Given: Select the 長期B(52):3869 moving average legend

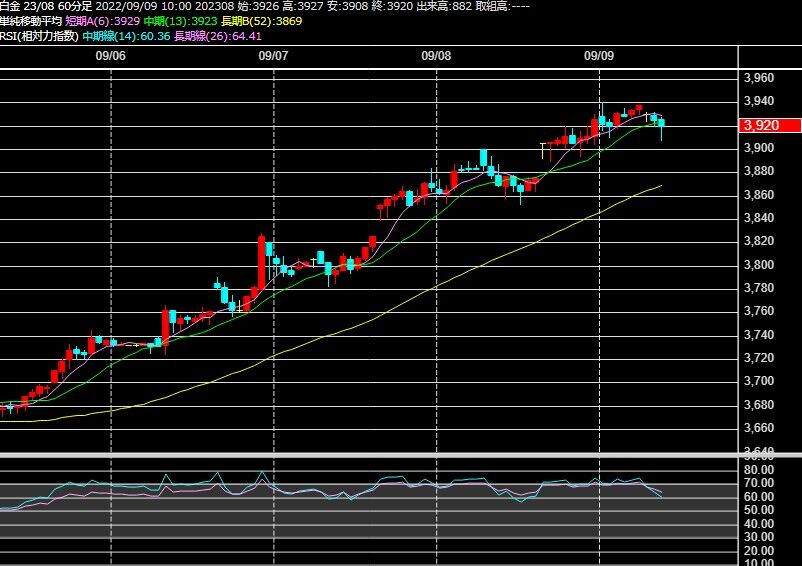Looking at the screenshot, I should 261,21.
